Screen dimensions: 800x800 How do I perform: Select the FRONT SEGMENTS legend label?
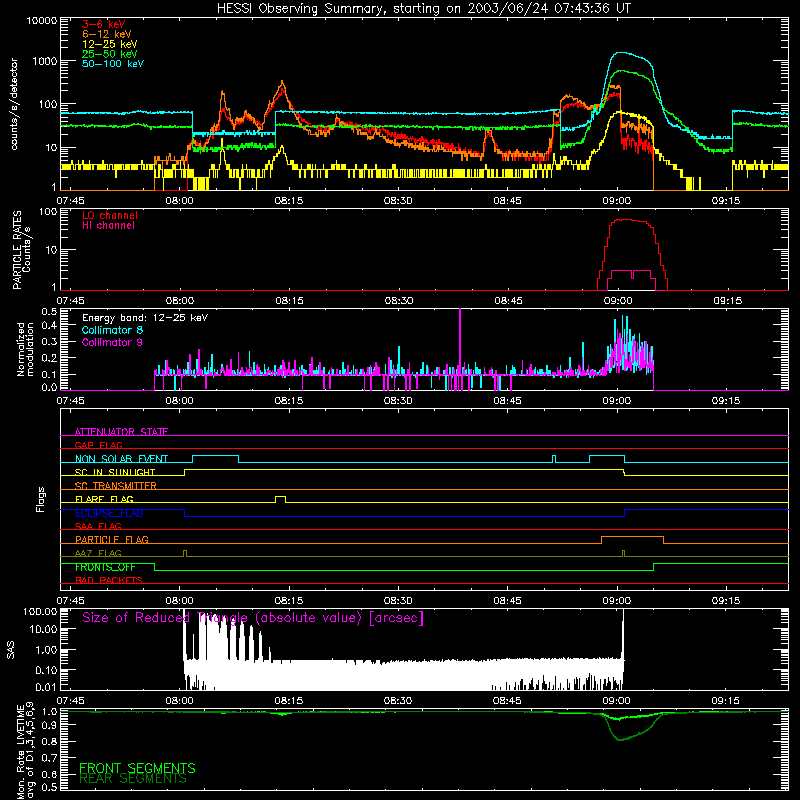coord(137,768)
